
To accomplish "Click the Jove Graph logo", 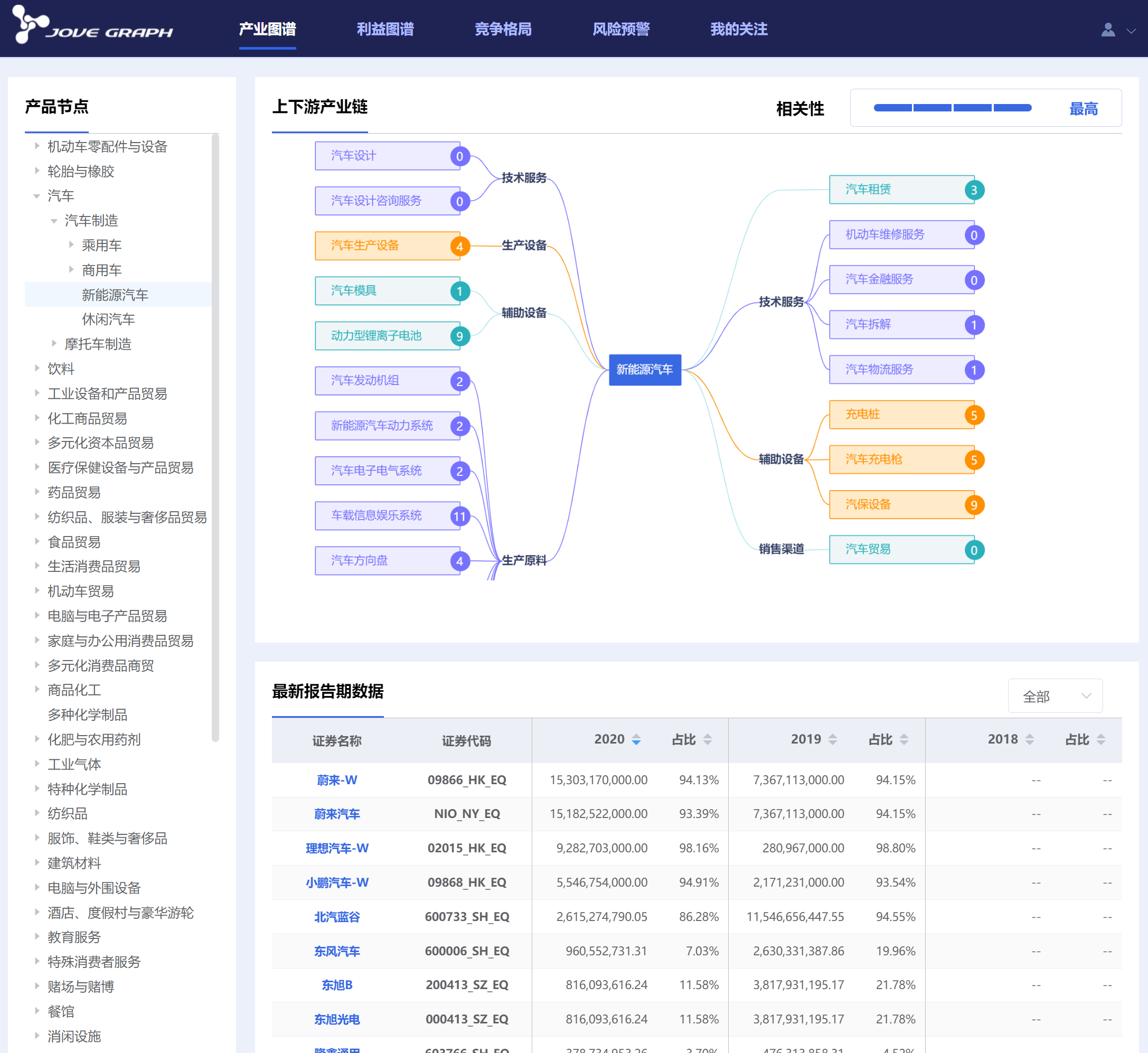I will (x=93, y=25).
